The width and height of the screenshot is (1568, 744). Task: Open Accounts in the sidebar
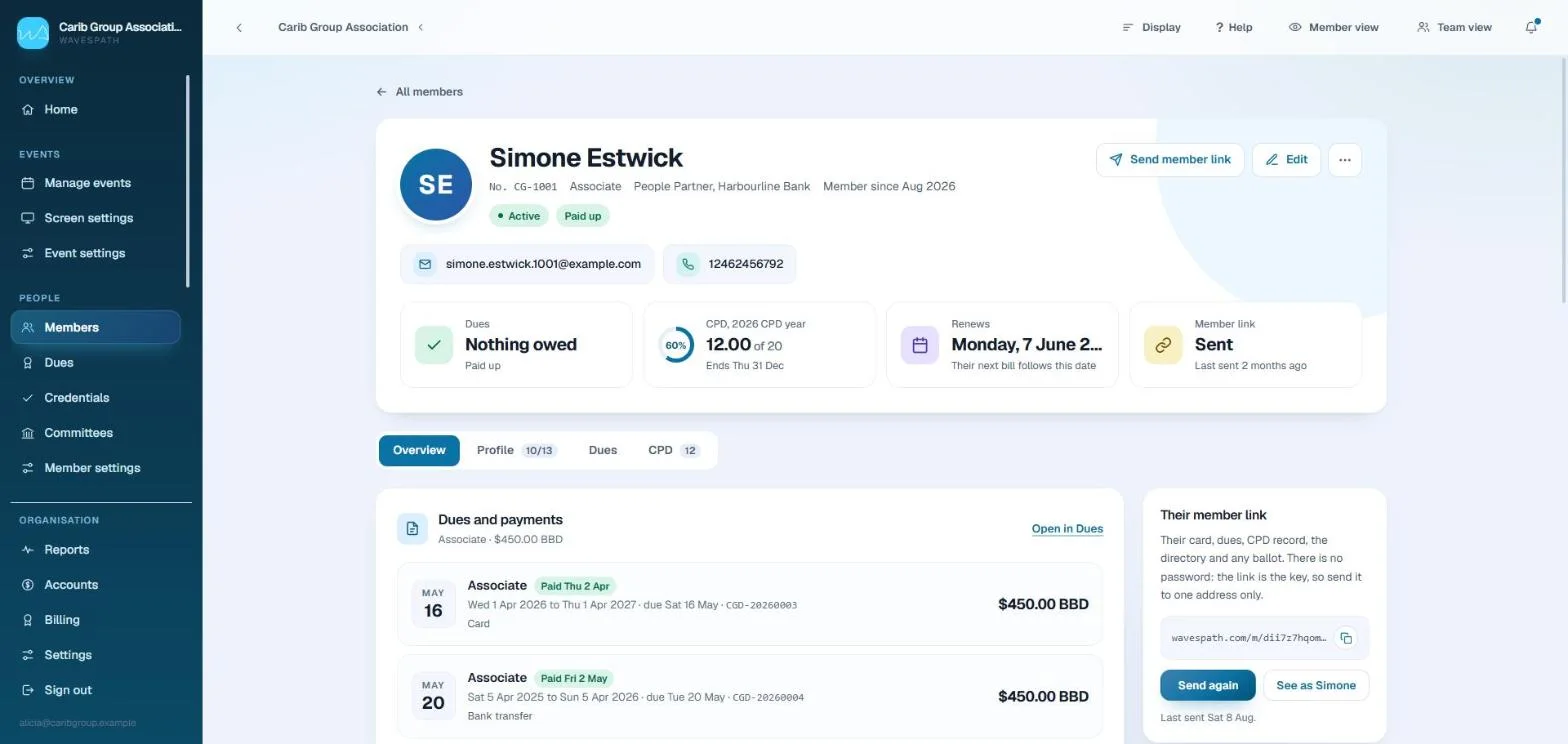pos(95,585)
